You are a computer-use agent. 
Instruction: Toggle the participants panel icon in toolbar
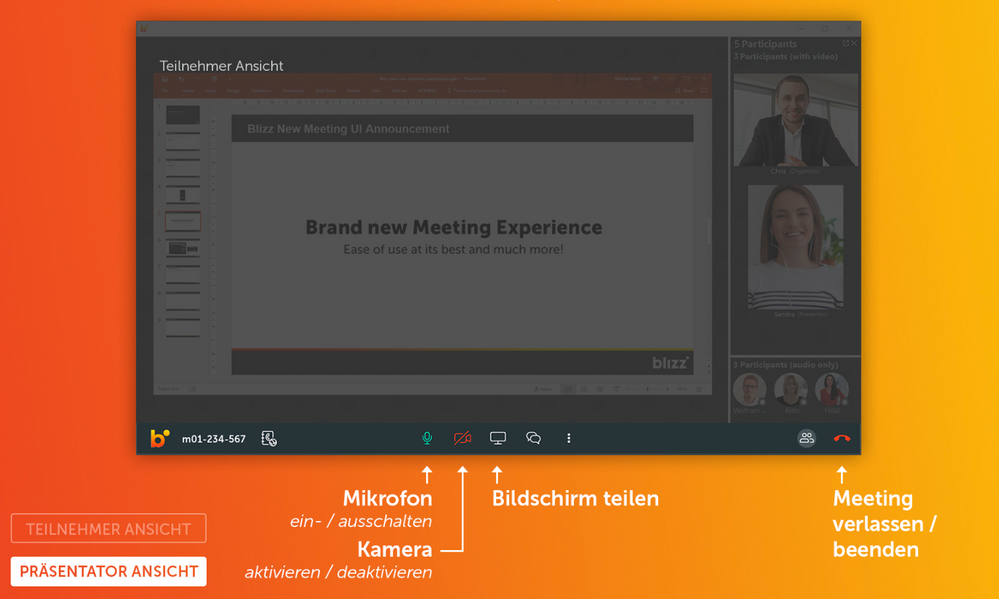(807, 438)
